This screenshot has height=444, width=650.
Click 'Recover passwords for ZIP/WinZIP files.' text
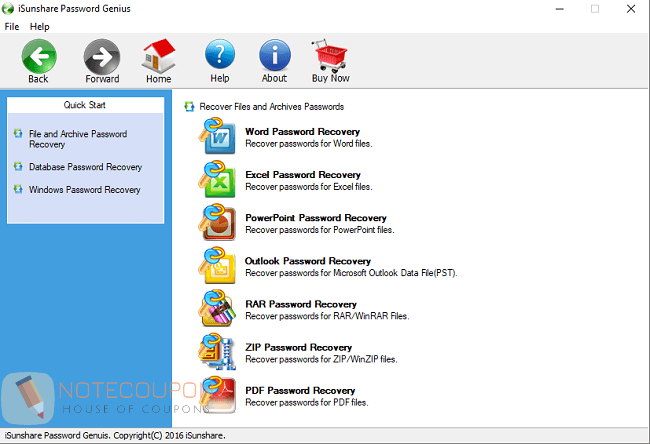coord(321,359)
